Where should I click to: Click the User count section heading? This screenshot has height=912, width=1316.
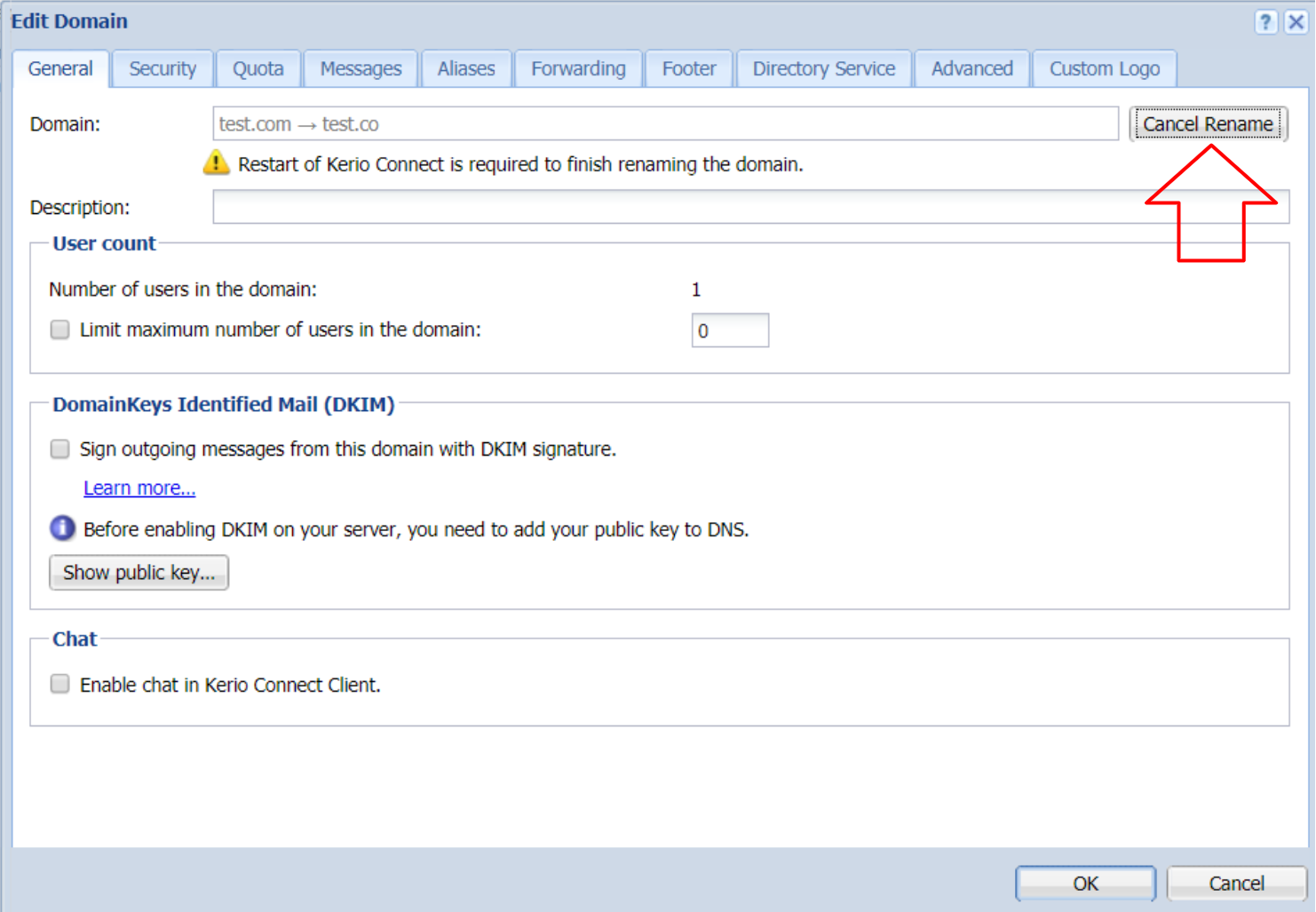tap(104, 243)
